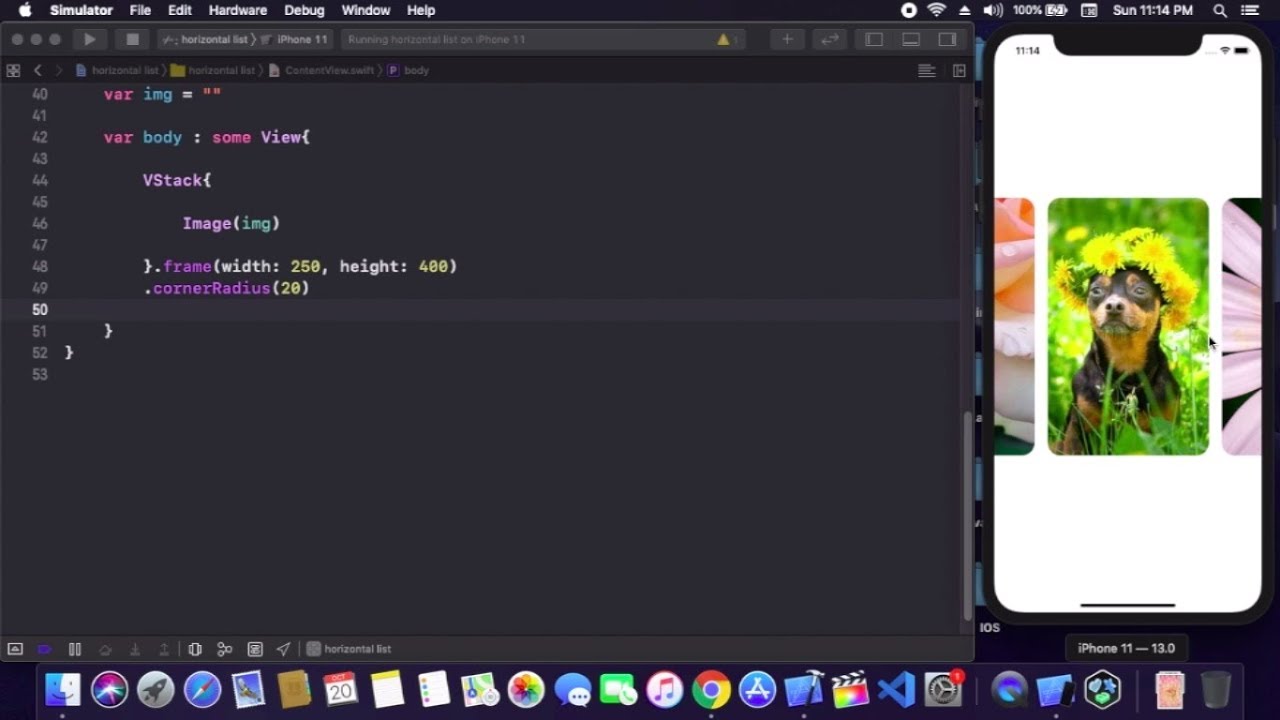This screenshot has height=720, width=1280.
Task: Open the editor options lines icon
Action: [927, 70]
